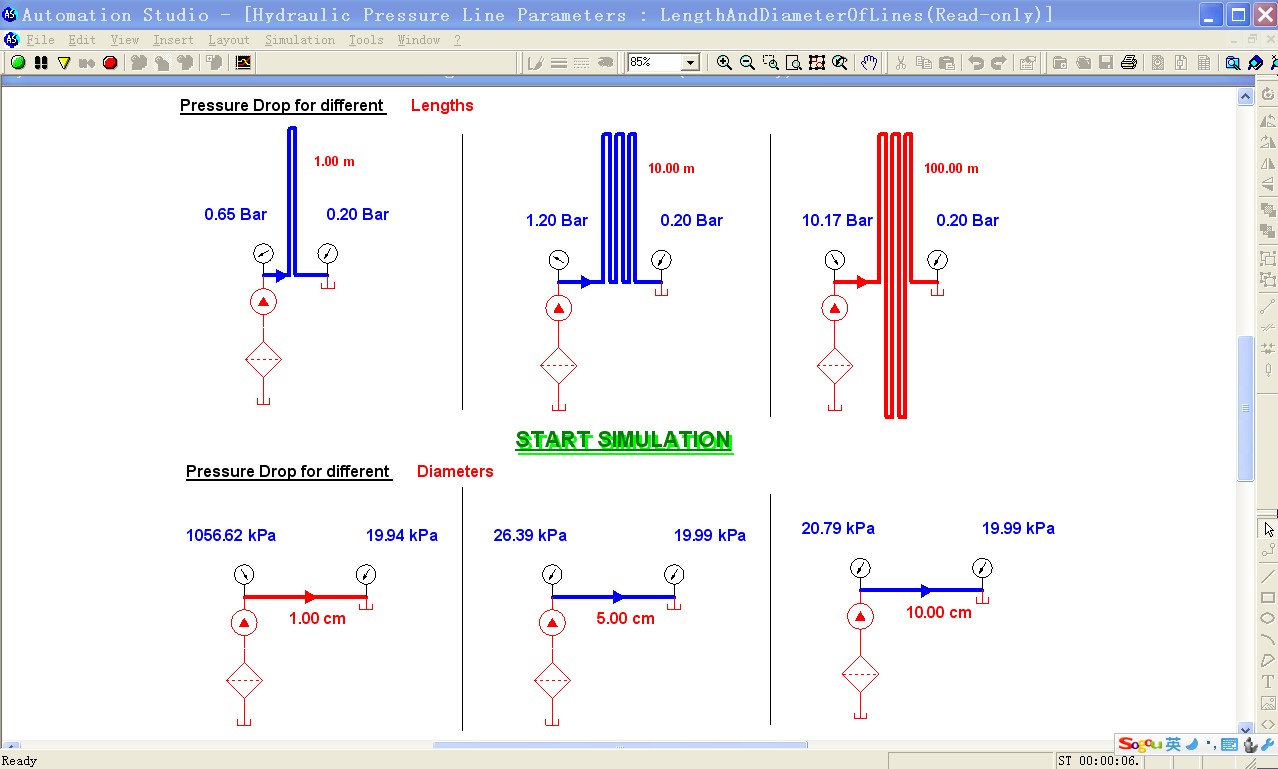Viewport: 1278px width, 769px height.
Task: Click the horizontal scrollbar thumb
Action: coord(620,745)
